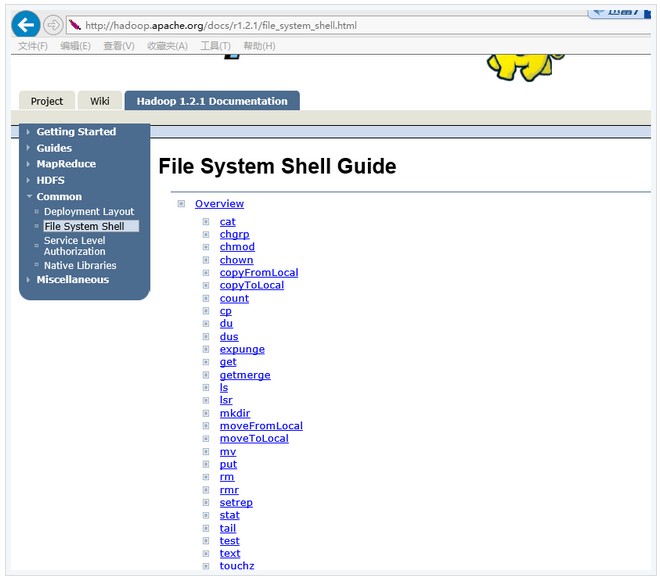Jump to the expunge command link
Image resolution: width=660 pixels, height=579 pixels.
coord(242,349)
